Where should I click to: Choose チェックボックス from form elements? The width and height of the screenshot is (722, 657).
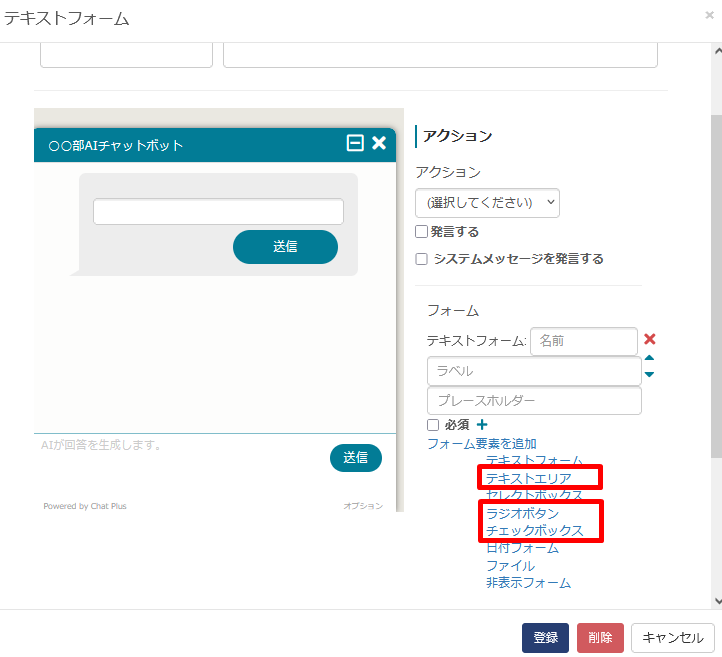(x=534, y=530)
